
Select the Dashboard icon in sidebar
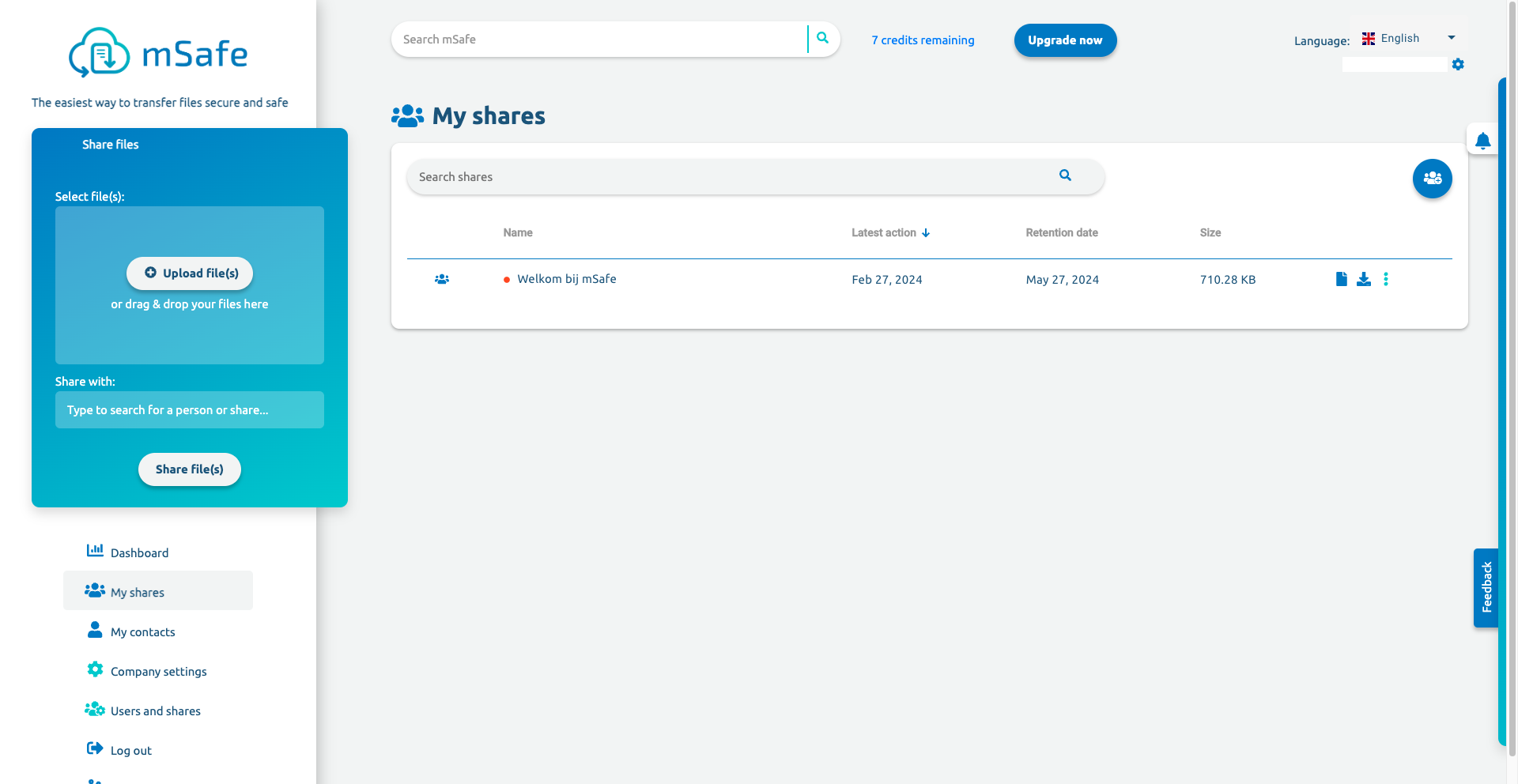point(95,551)
